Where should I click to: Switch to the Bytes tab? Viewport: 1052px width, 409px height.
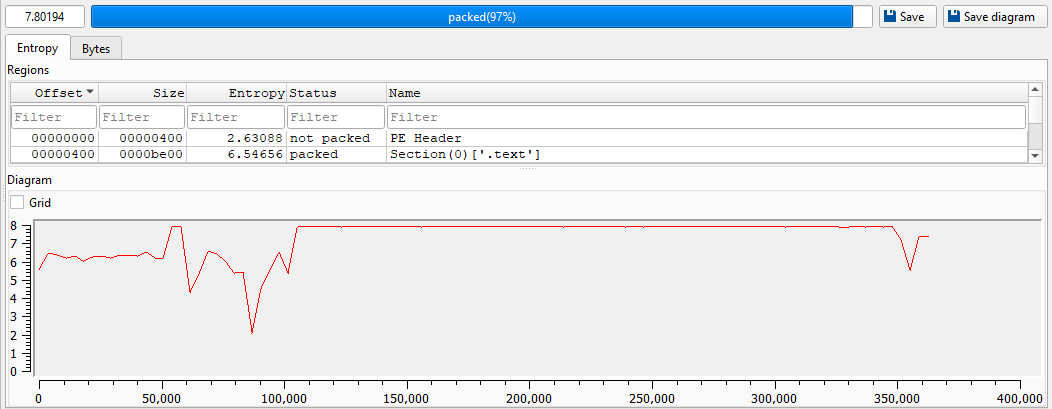click(96, 48)
